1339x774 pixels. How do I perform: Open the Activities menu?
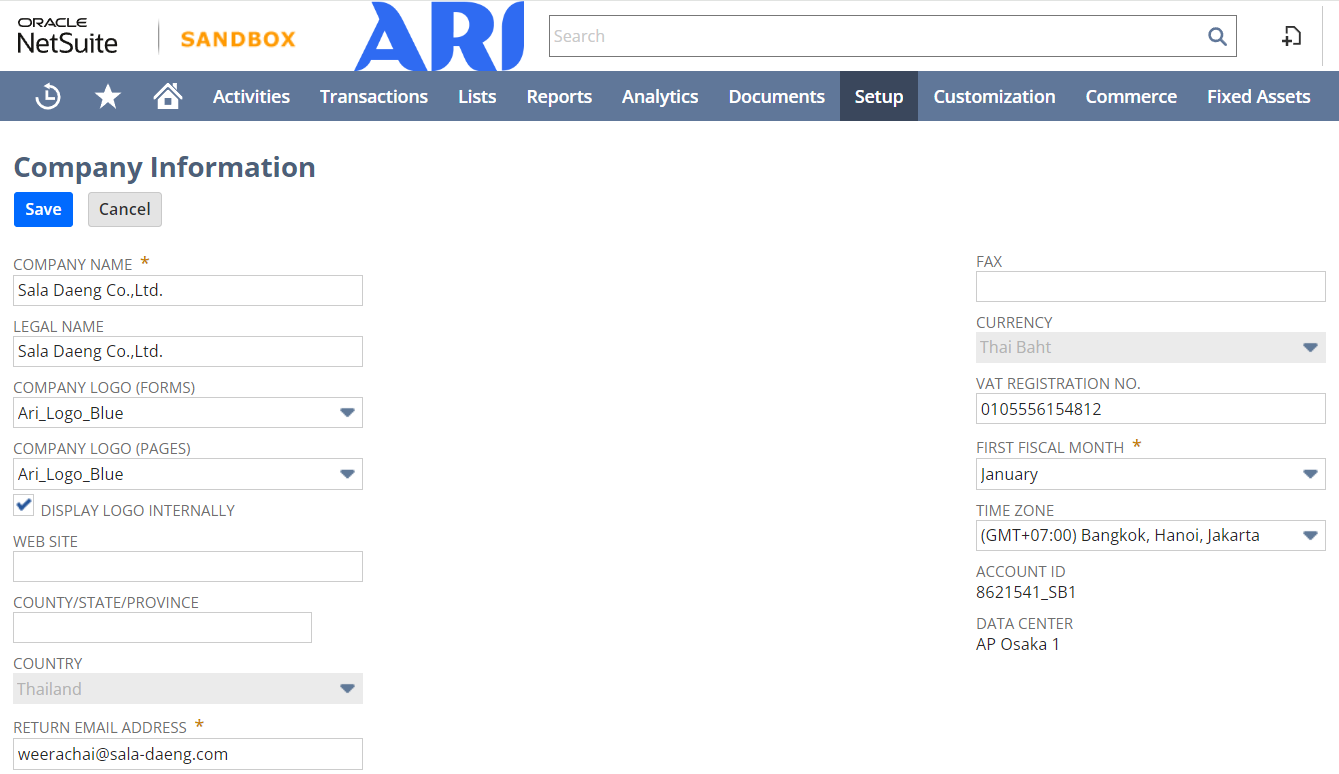click(251, 96)
